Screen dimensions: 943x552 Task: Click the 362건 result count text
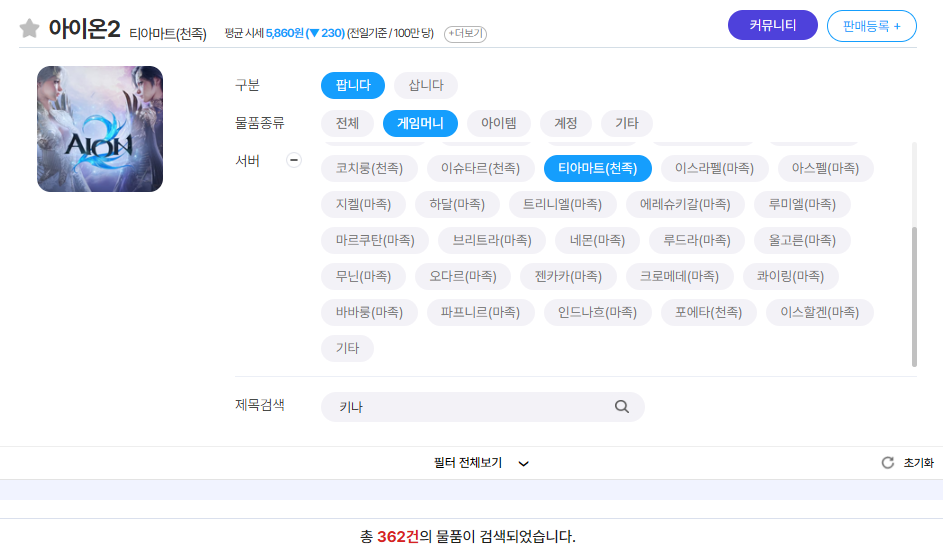coord(398,536)
